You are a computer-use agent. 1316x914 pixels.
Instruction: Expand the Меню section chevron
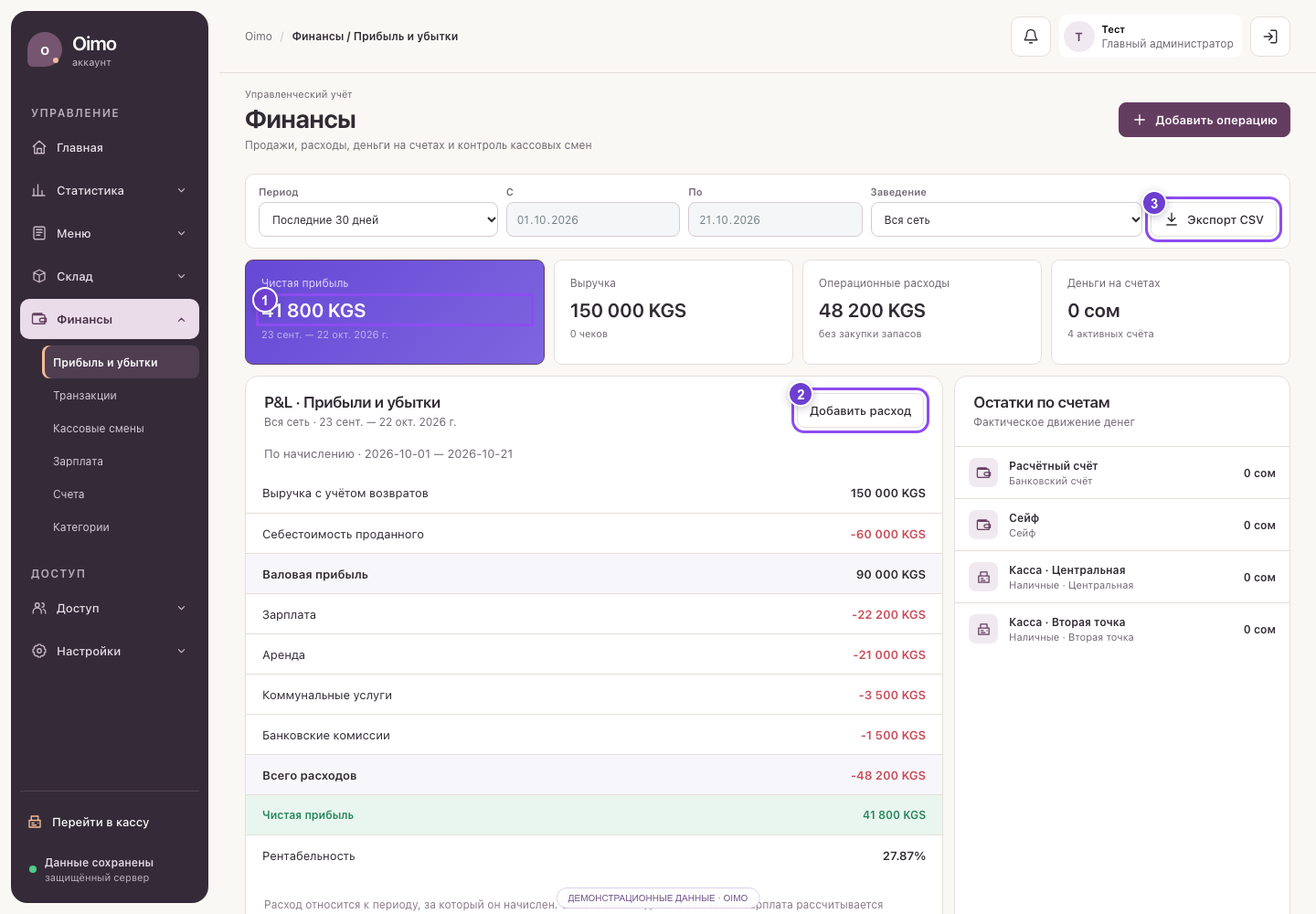[x=181, y=233]
